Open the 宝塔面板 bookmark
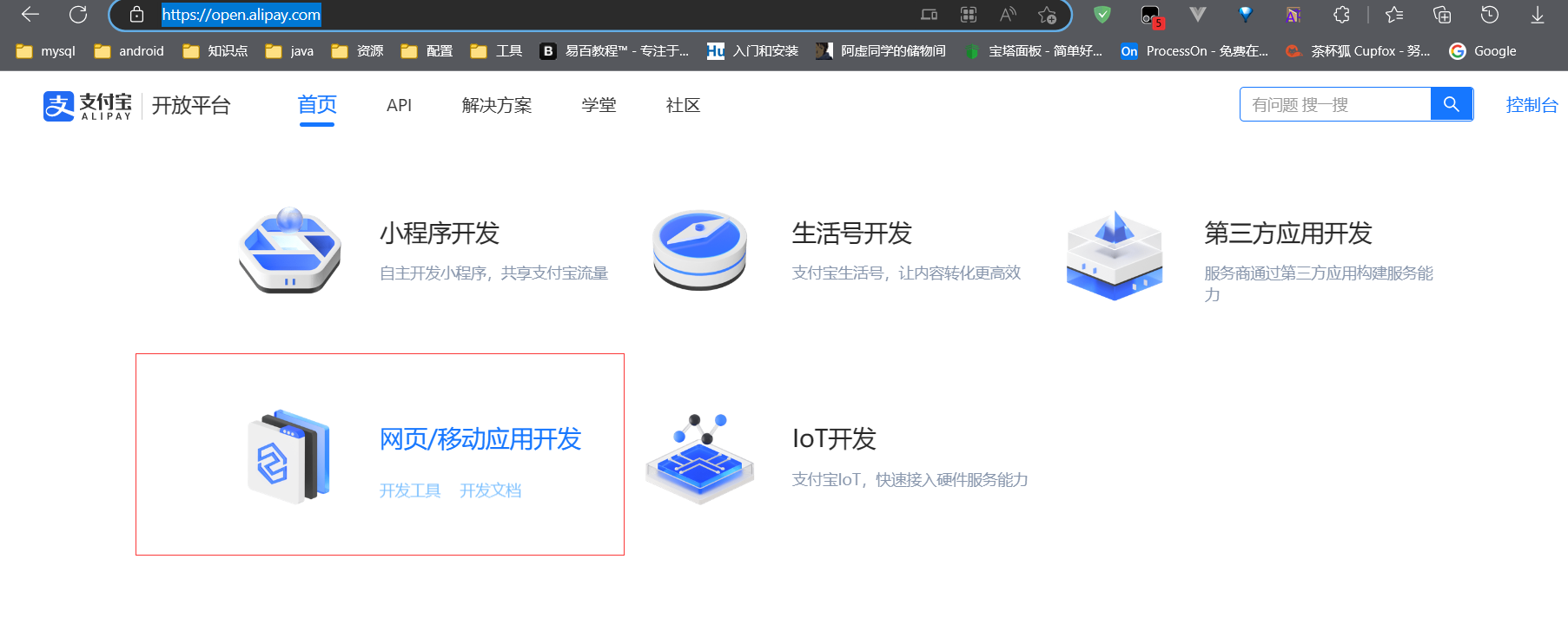 tap(1034, 51)
